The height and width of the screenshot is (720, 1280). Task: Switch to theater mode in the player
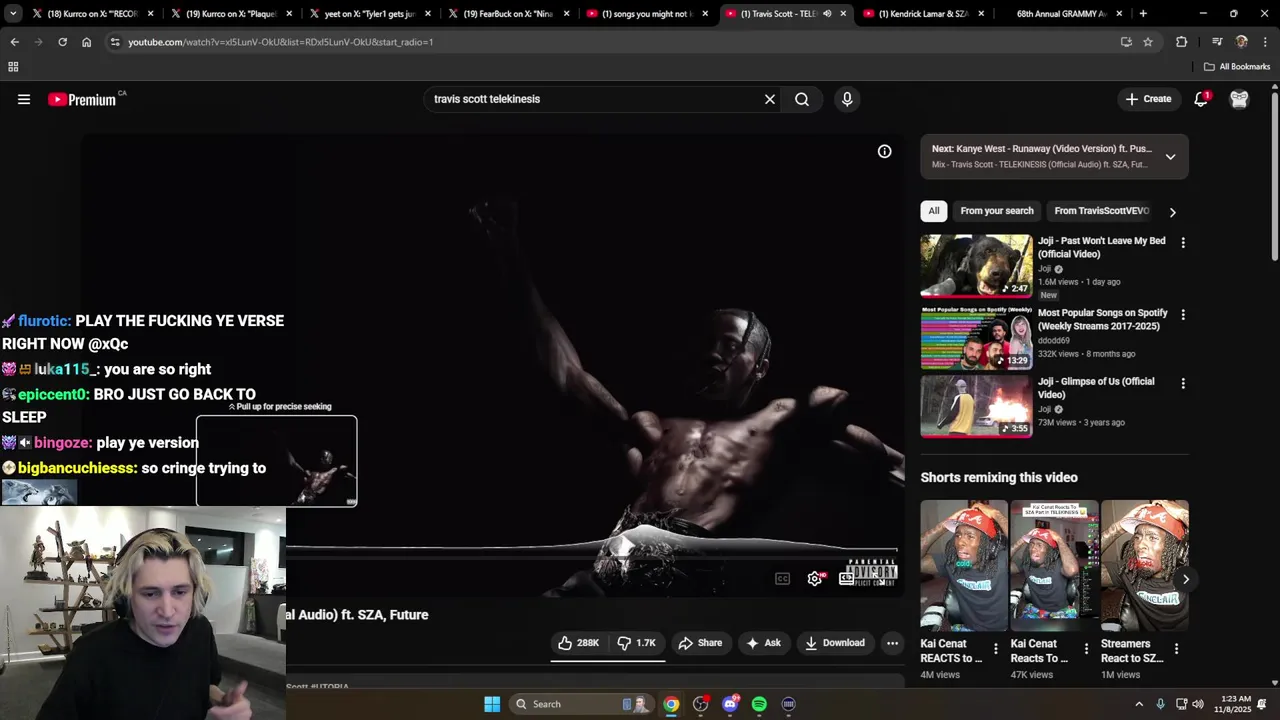tap(847, 578)
